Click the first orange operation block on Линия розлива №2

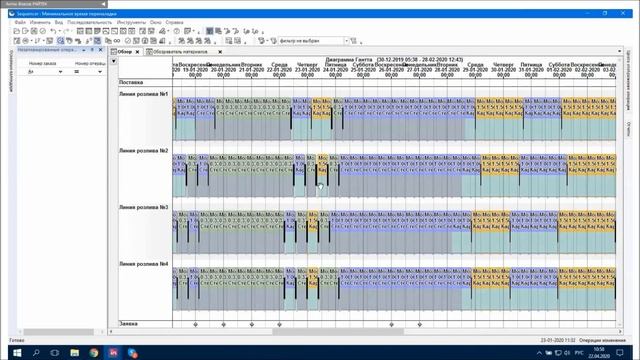coord(322,165)
